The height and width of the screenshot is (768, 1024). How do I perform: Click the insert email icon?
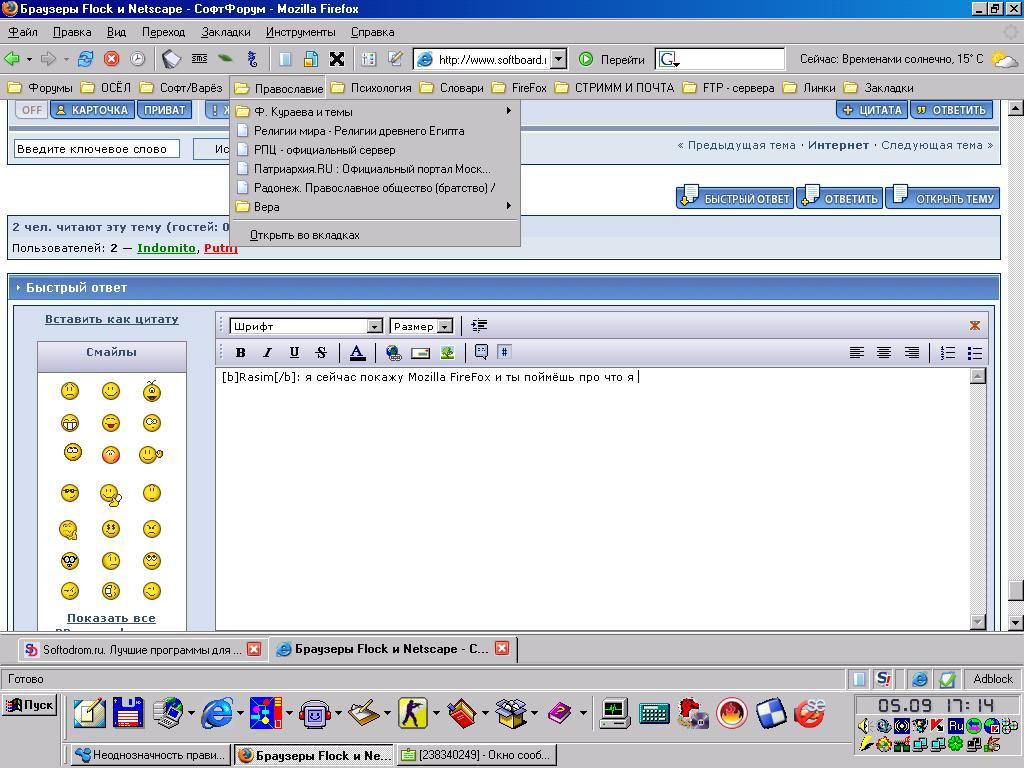420,353
